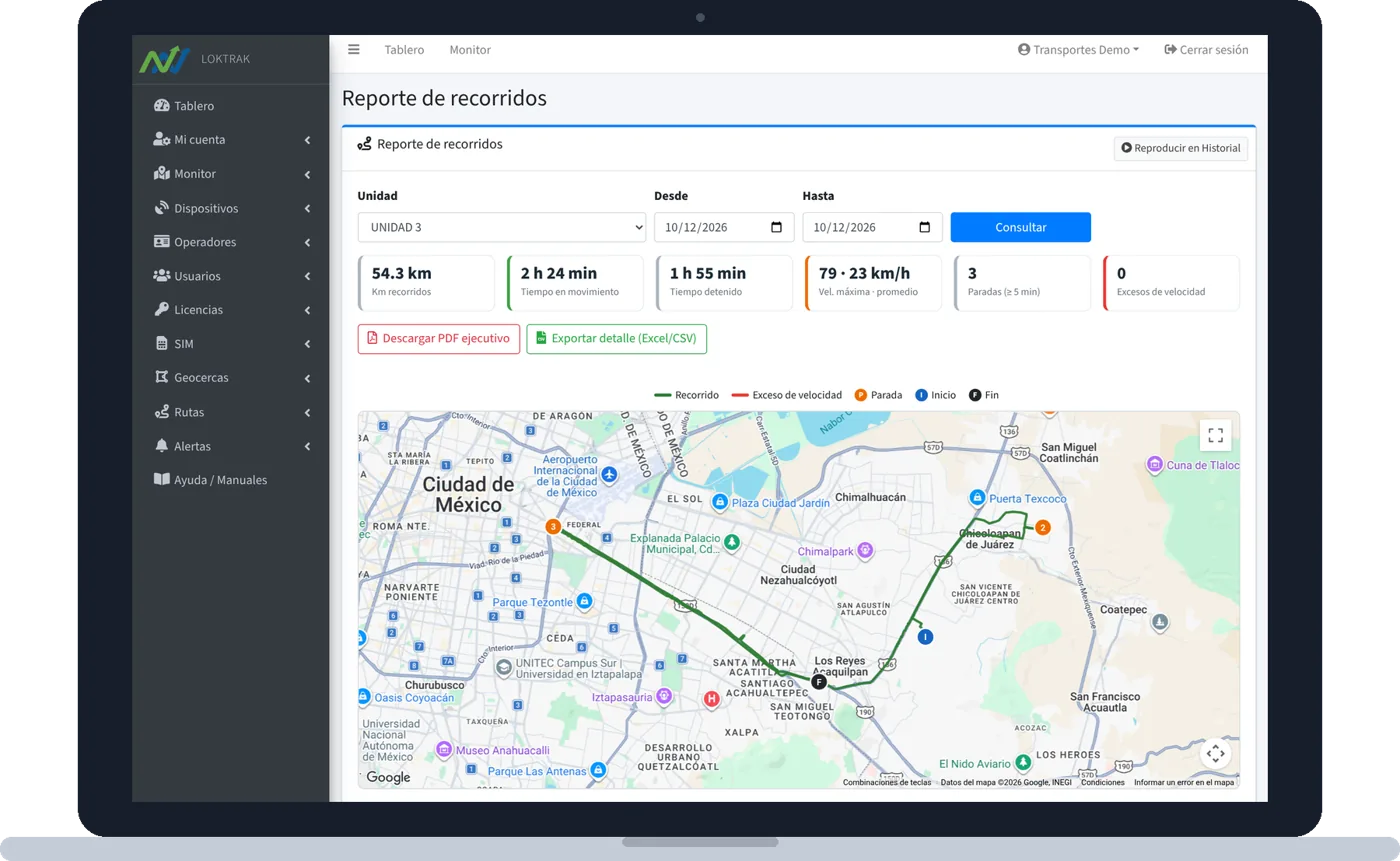Open the Transportes Demo account dropdown
The width and height of the screenshot is (1400, 861).
1079,50
